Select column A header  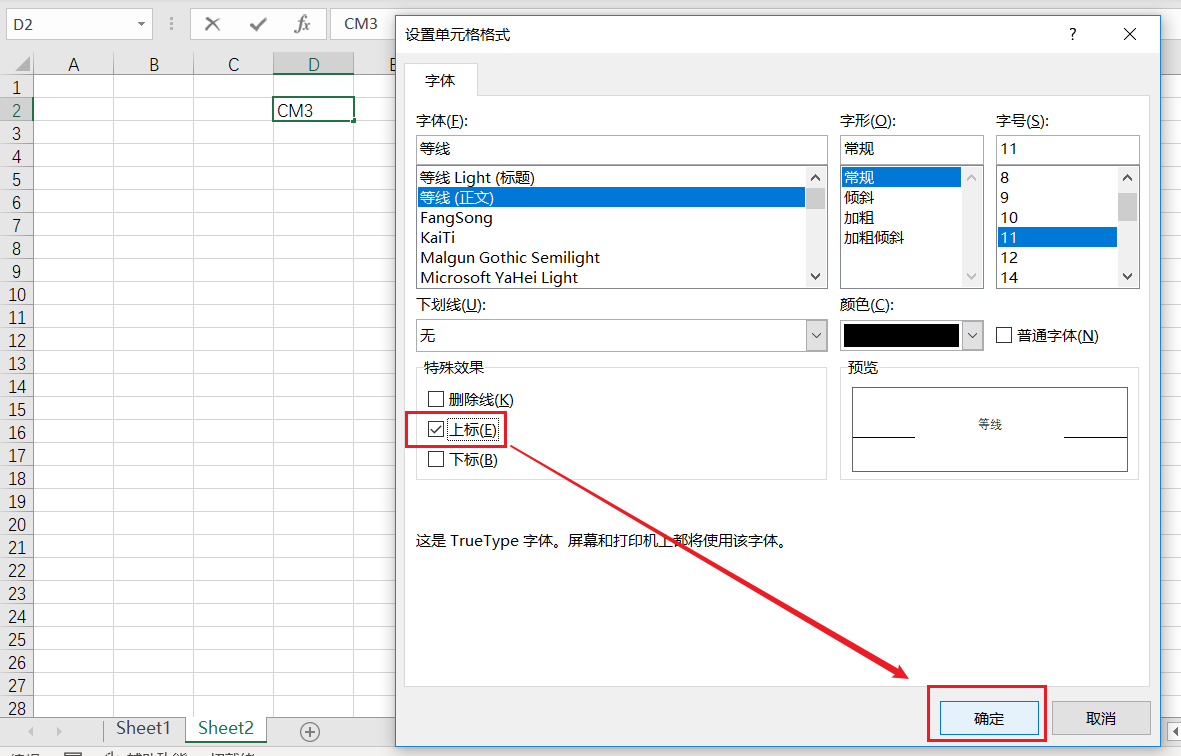[74, 64]
